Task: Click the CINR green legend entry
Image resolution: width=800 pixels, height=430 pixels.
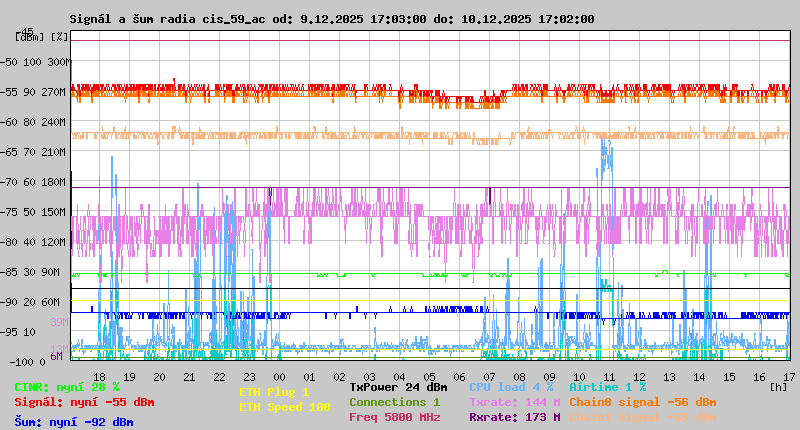Action: click(67, 387)
